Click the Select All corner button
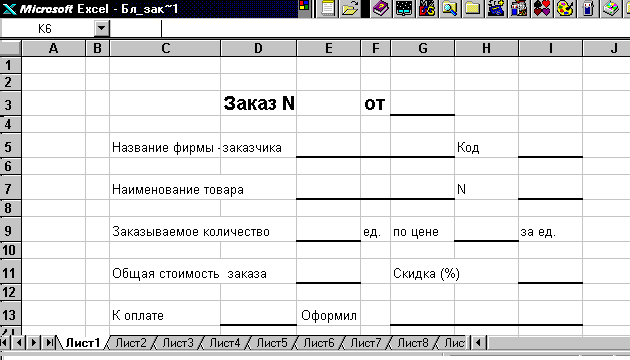The image size is (630, 360). click(x=10, y=48)
